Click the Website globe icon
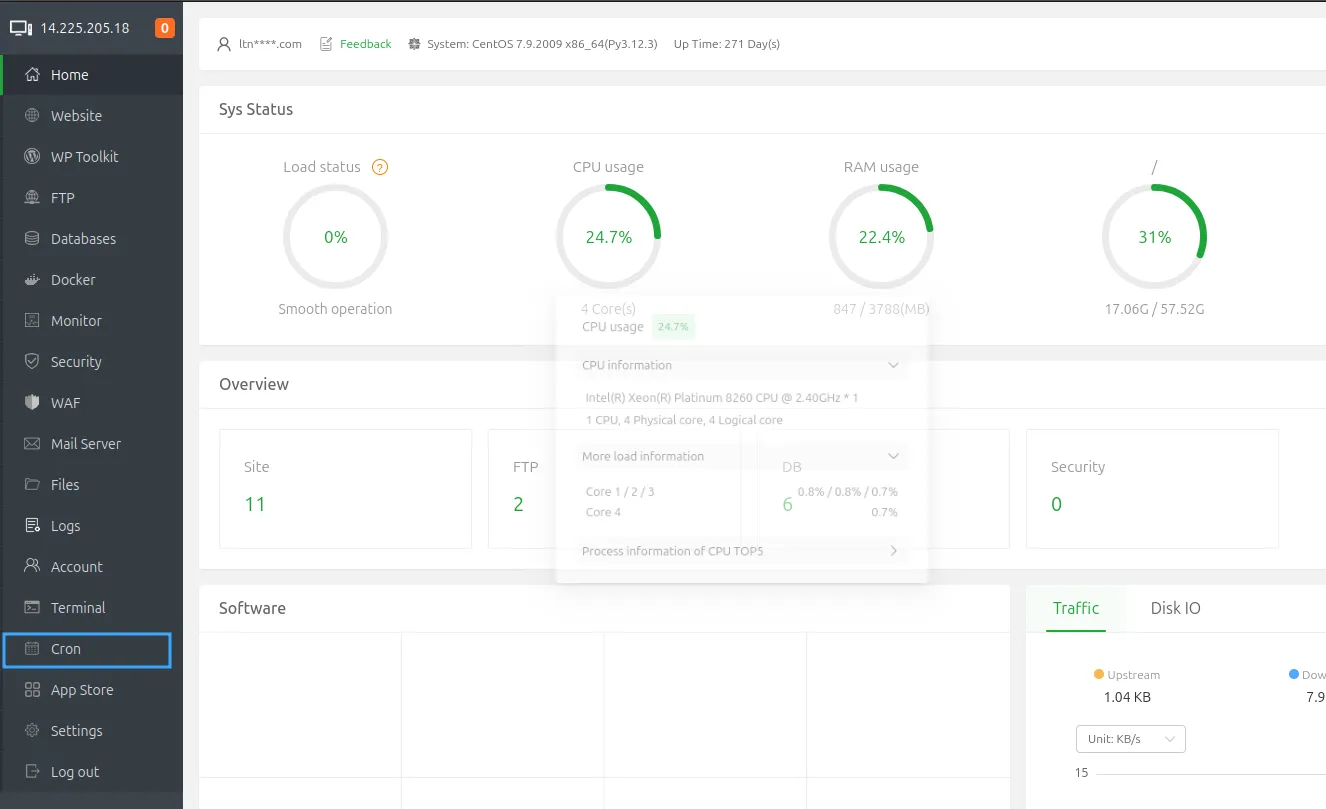 coord(32,116)
